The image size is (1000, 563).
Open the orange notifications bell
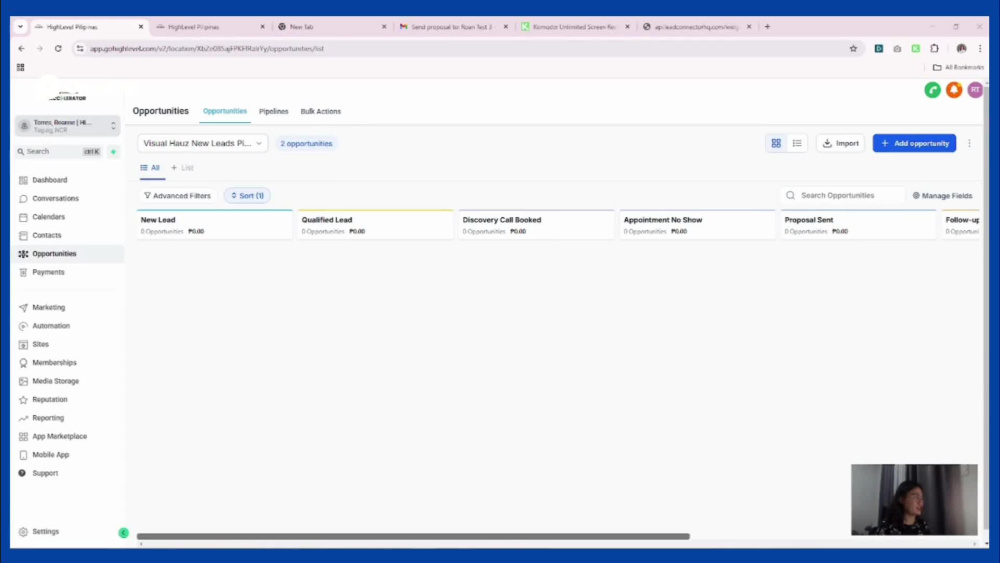click(x=954, y=90)
